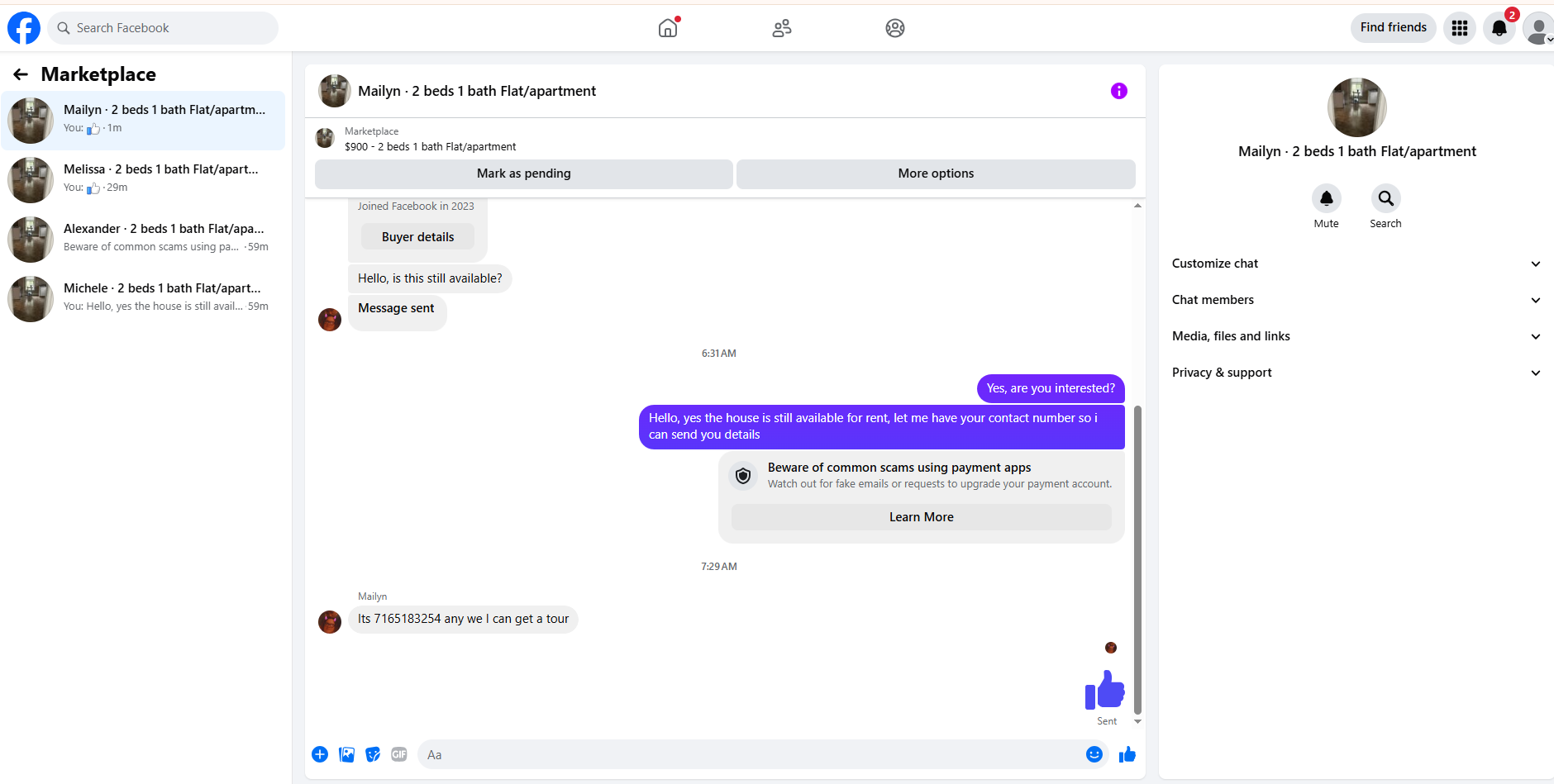The width and height of the screenshot is (1554, 784).
Task: Select the 'Yes, are you interested?' message
Action: pyautogui.click(x=1051, y=388)
